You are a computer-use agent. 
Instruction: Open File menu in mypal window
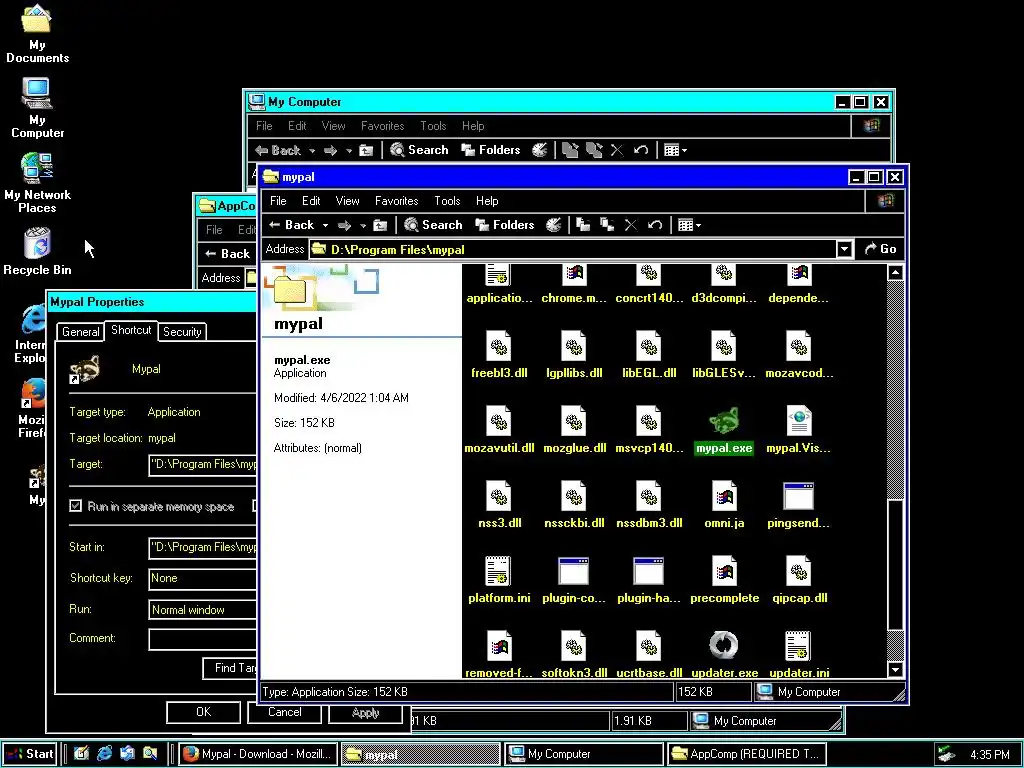pyautogui.click(x=278, y=201)
